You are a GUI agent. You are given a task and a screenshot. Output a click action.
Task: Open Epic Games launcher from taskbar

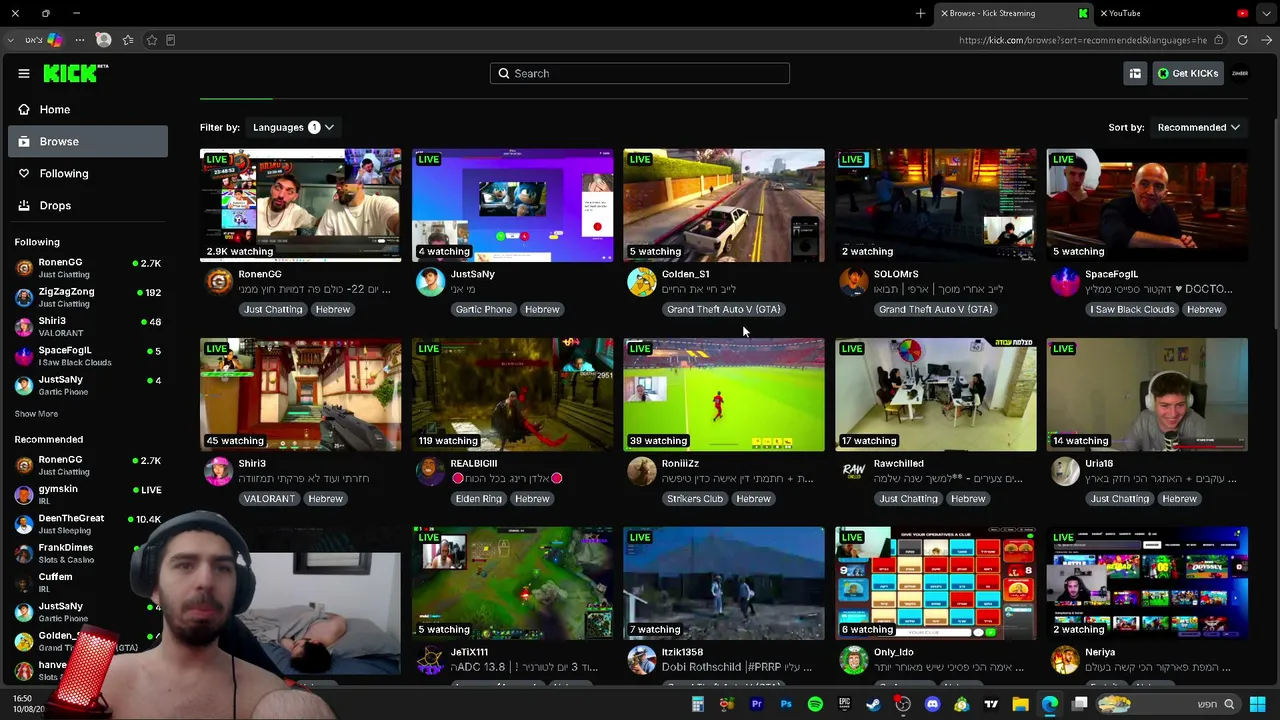pyautogui.click(x=844, y=704)
